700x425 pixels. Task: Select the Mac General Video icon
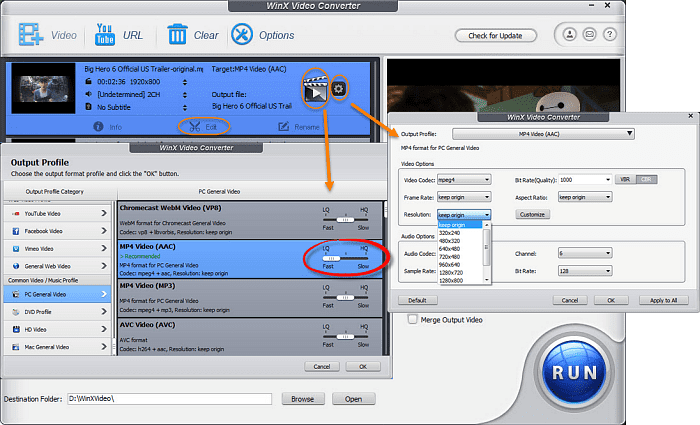pyautogui.click(x=16, y=347)
